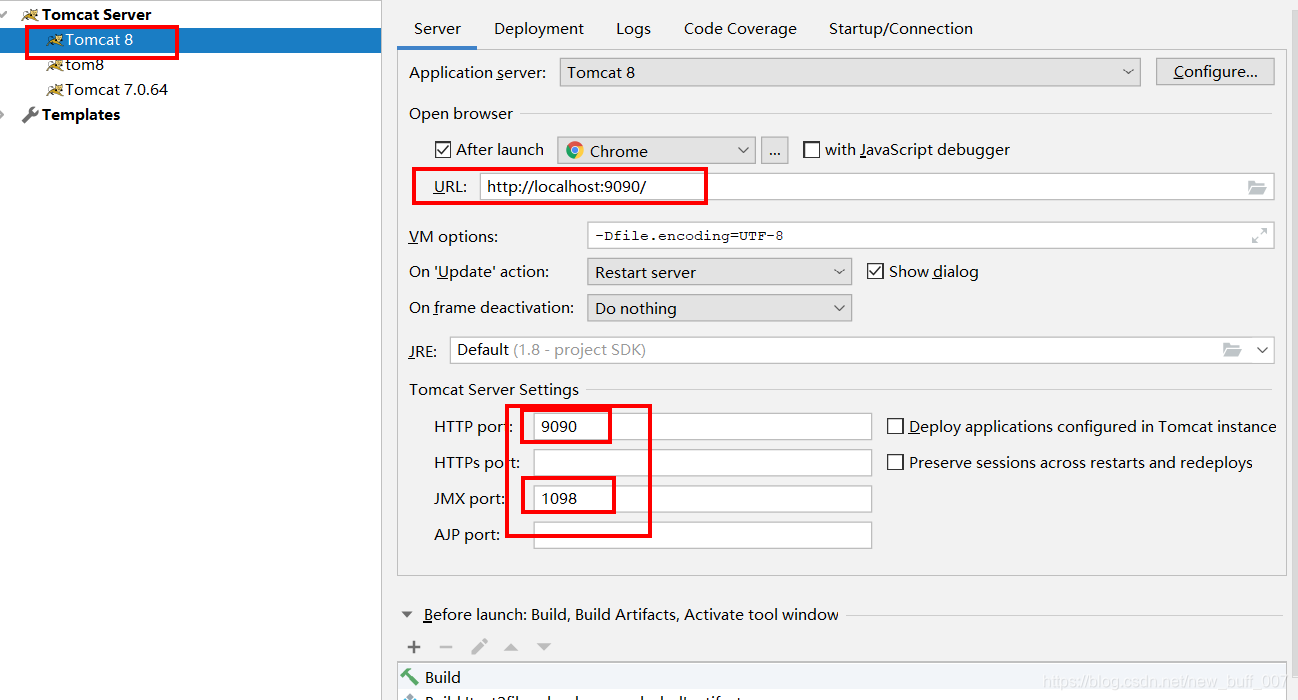The image size is (1298, 700).
Task: Click the Tomcat Server Settings heading
Action: 494,390
